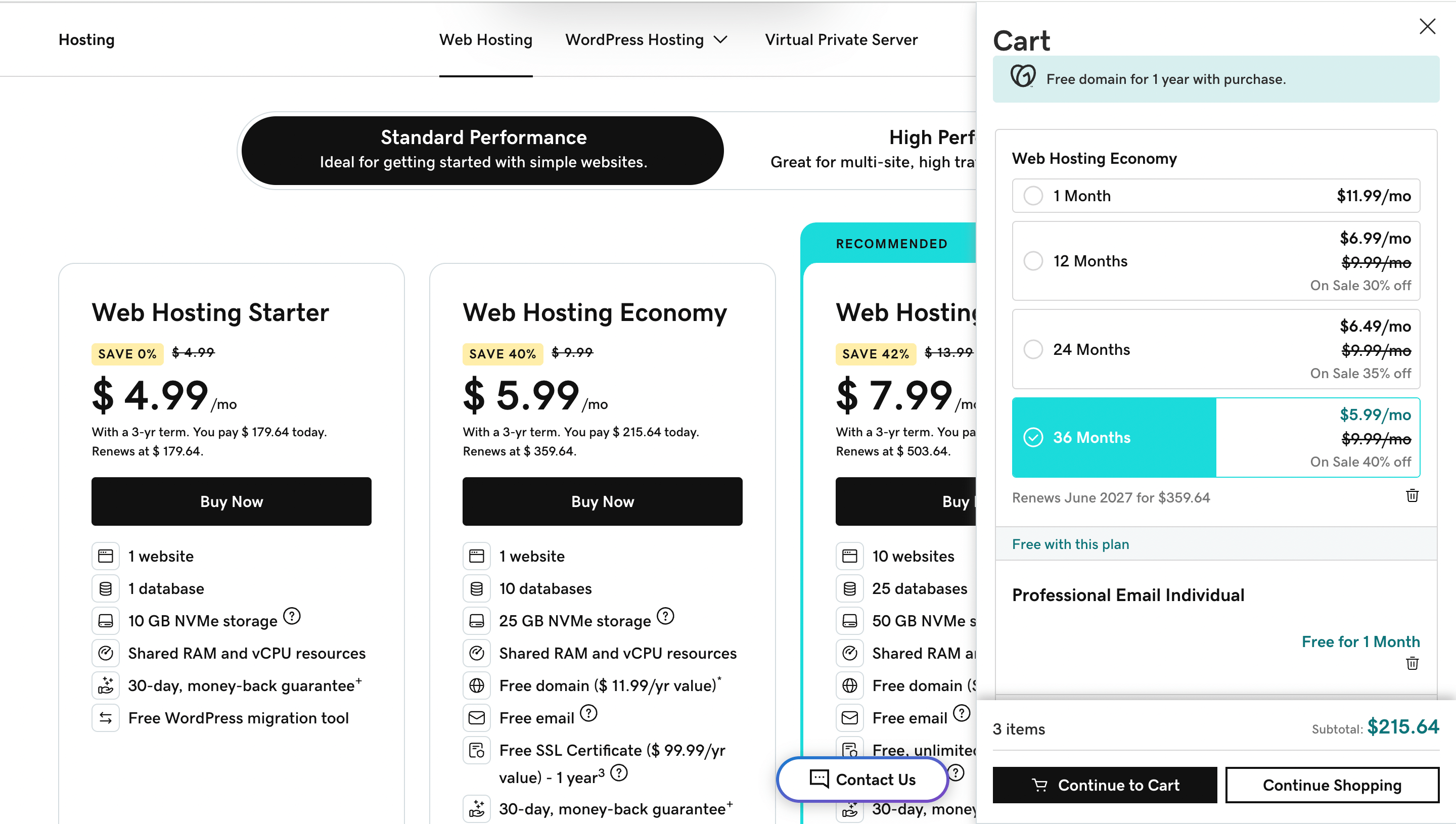Click help icon beside 25 GB NVMe storage
This screenshot has height=824, width=1456.
(x=665, y=616)
